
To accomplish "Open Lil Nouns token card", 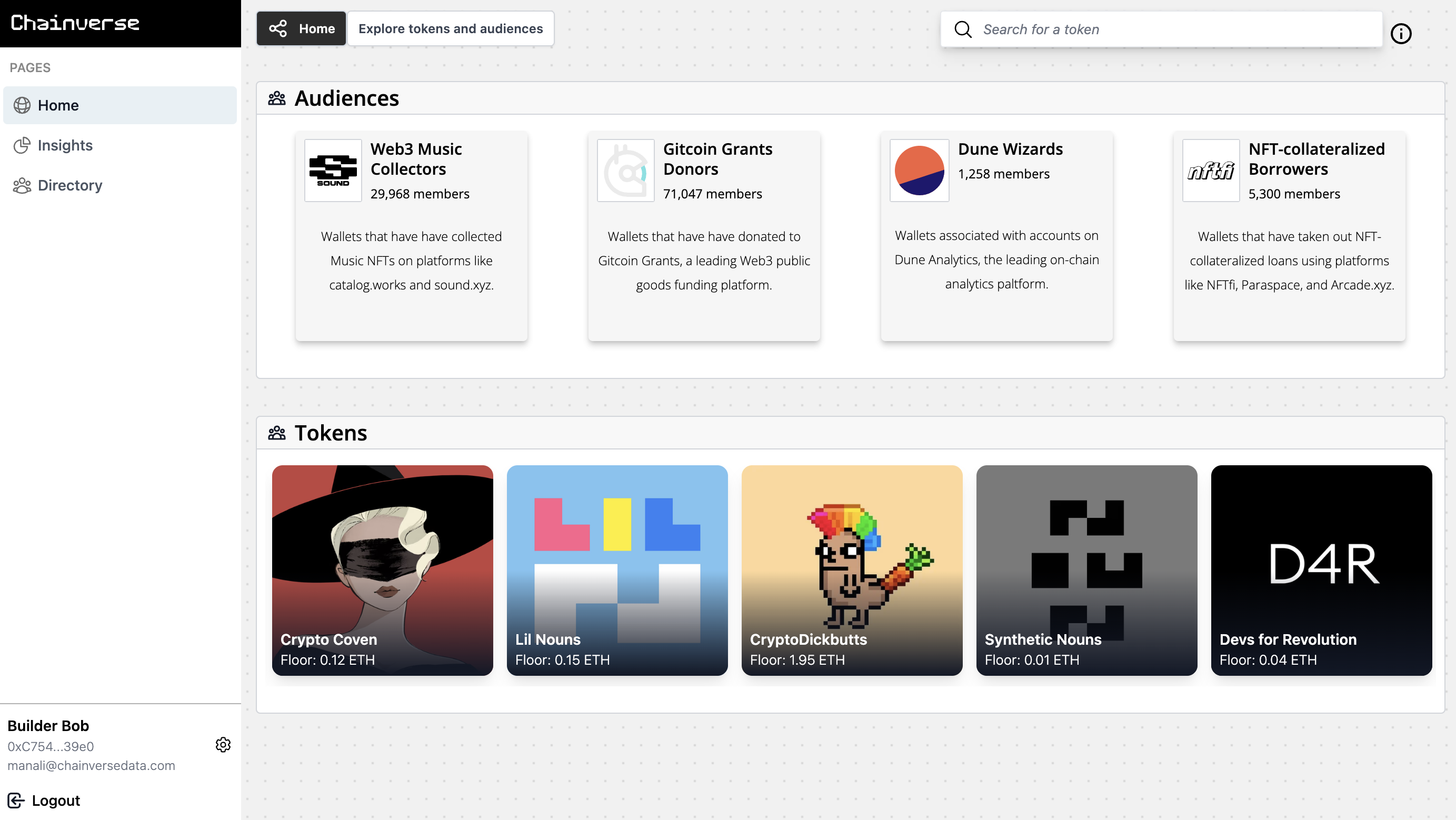I will (x=617, y=570).
